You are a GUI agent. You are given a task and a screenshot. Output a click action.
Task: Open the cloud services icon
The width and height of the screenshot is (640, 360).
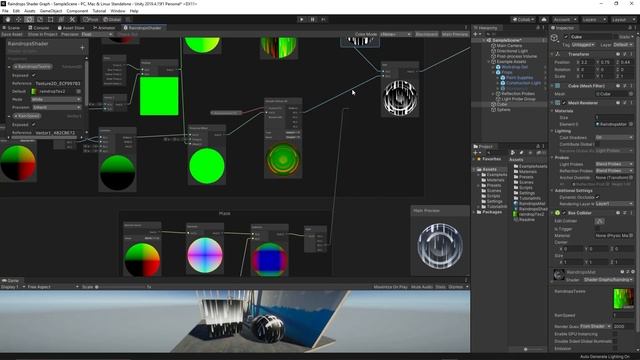pos(544,20)
